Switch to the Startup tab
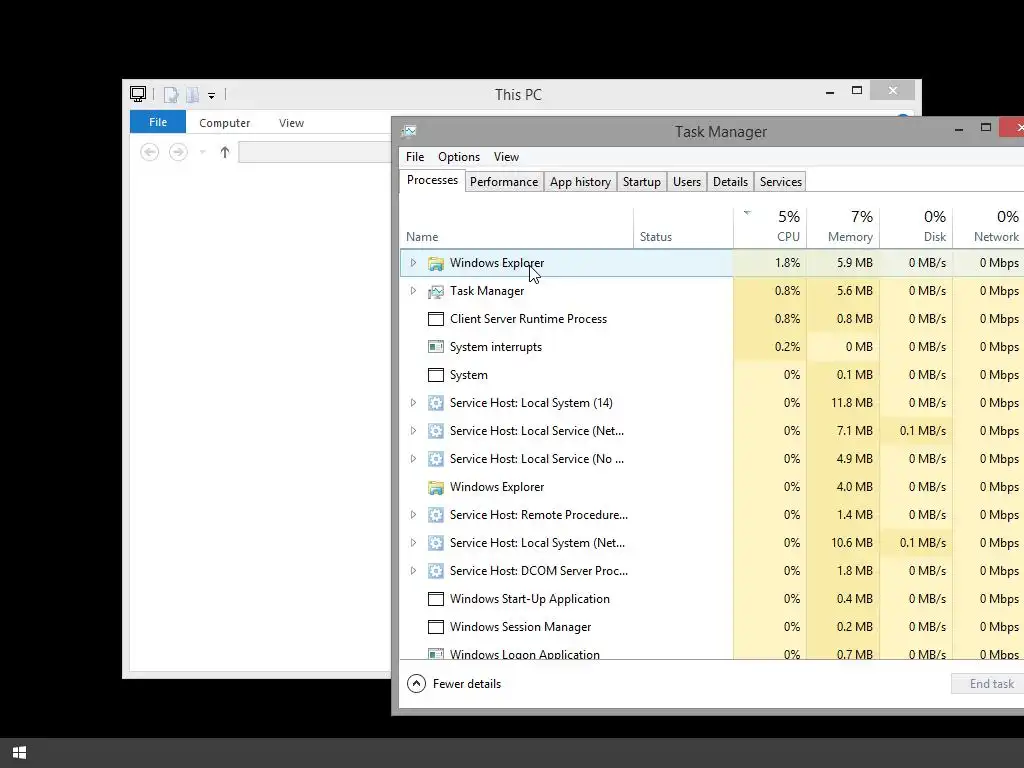Viewport: 1024px width, 768px height. tap(641, 182)
